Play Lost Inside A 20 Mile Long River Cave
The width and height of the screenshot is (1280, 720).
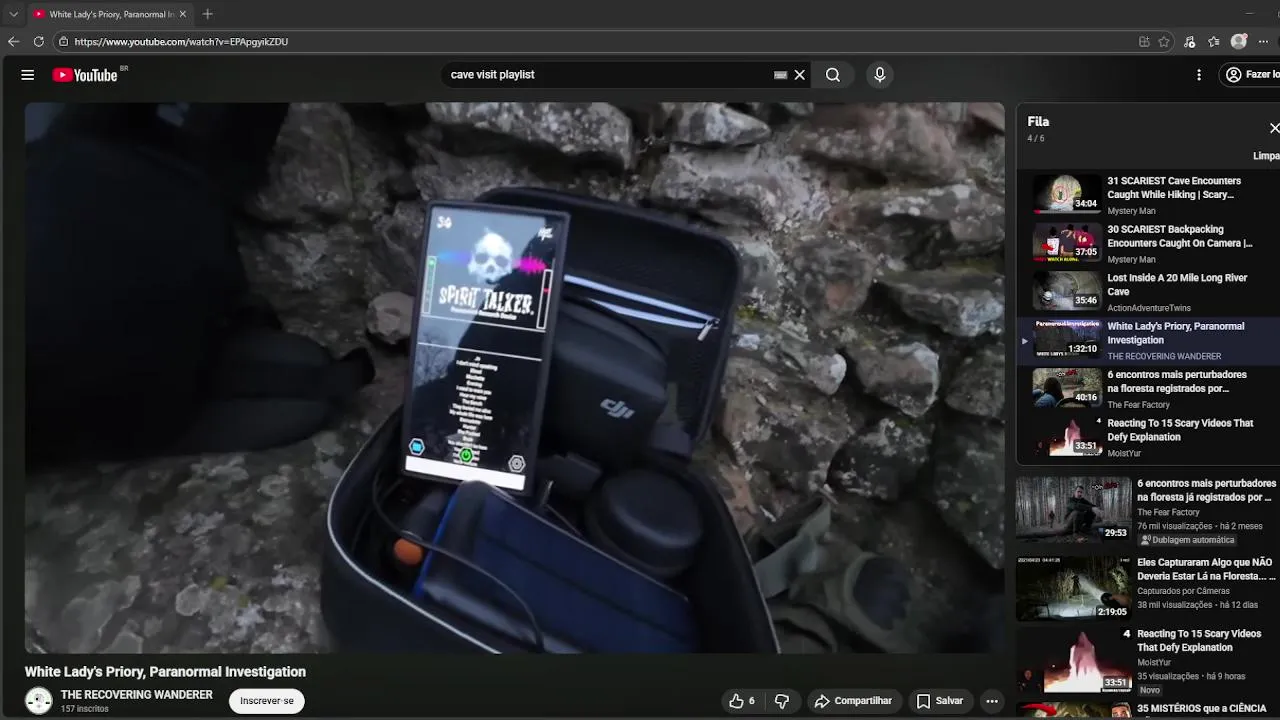click(1148, 292)
